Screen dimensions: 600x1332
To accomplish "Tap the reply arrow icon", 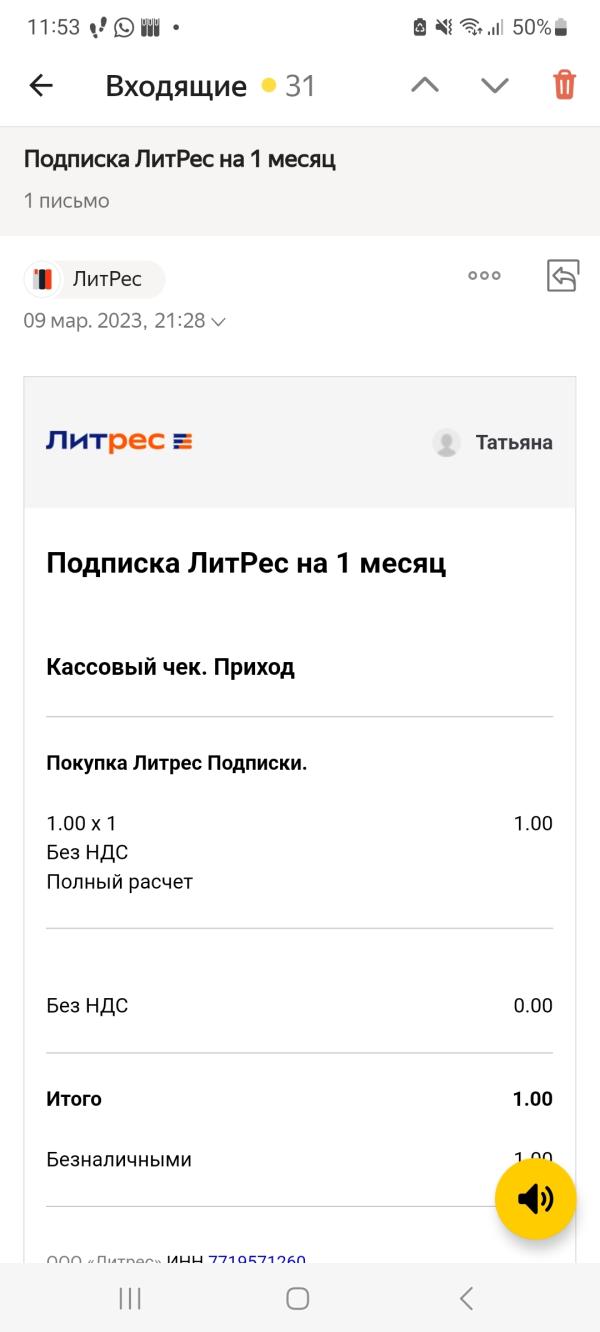I will (x=563, y=276).
